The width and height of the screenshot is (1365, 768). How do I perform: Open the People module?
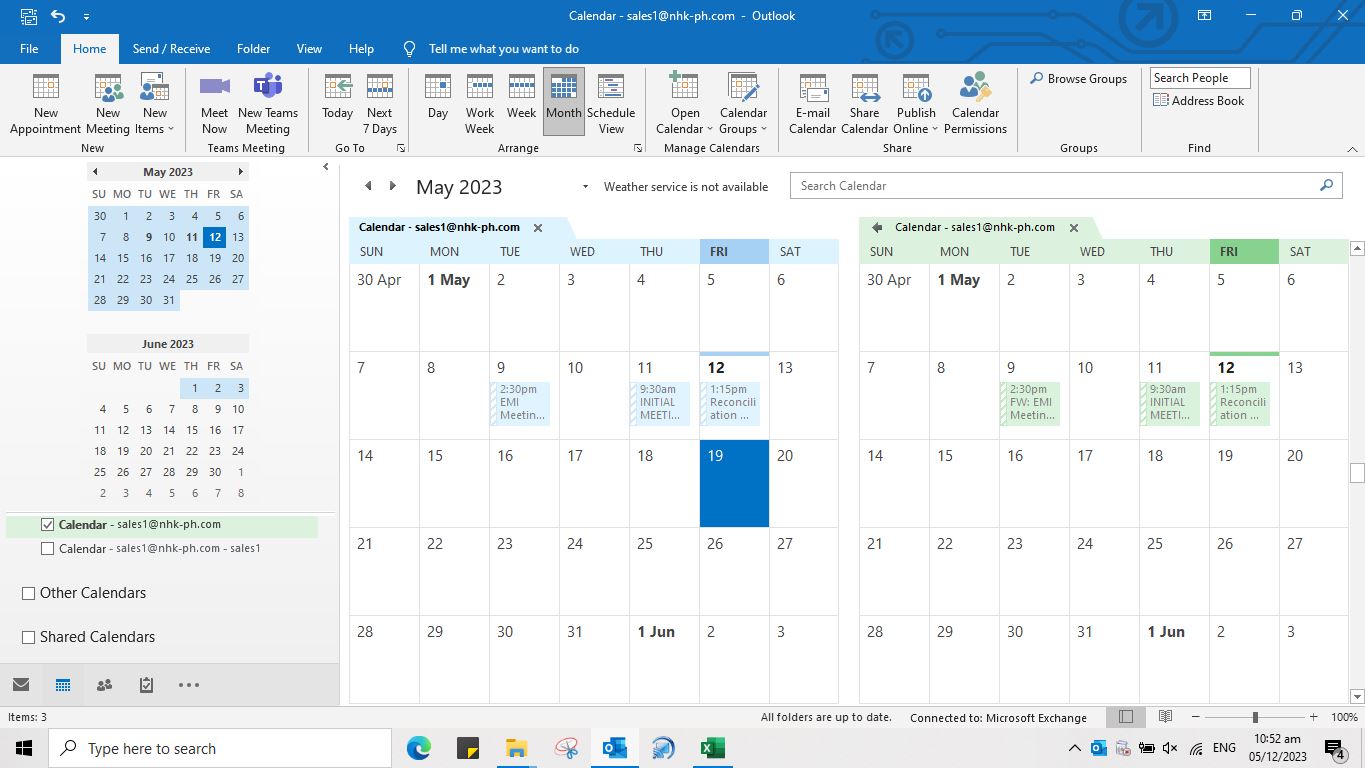tap(104, 685)
